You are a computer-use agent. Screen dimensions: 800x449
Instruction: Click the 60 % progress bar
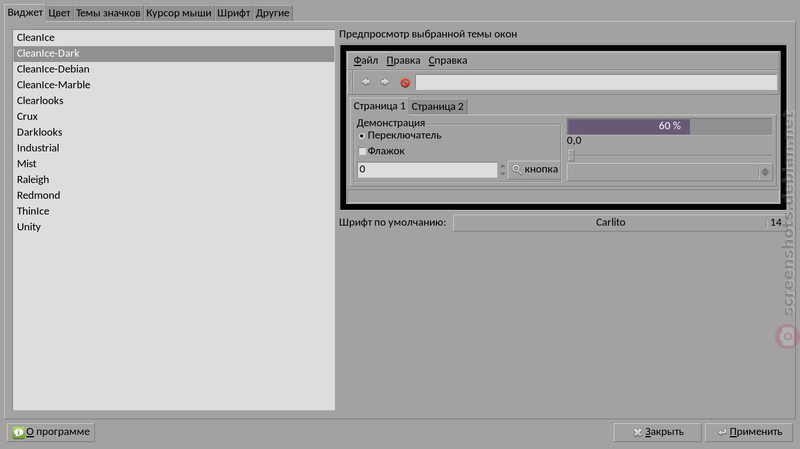(x=669, y=126)
